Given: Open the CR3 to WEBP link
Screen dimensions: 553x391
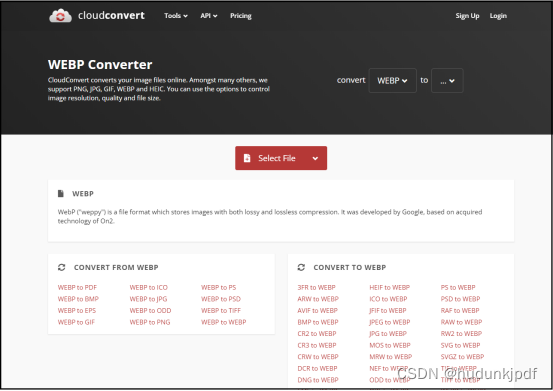Looking at the screenshot, I should (317, 346).
